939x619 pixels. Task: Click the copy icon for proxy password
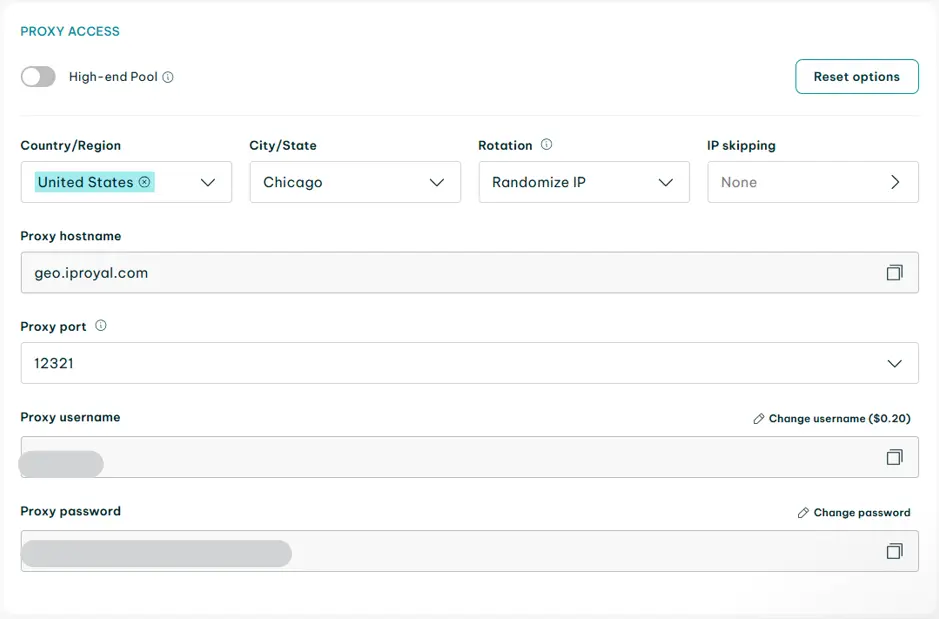894,551
